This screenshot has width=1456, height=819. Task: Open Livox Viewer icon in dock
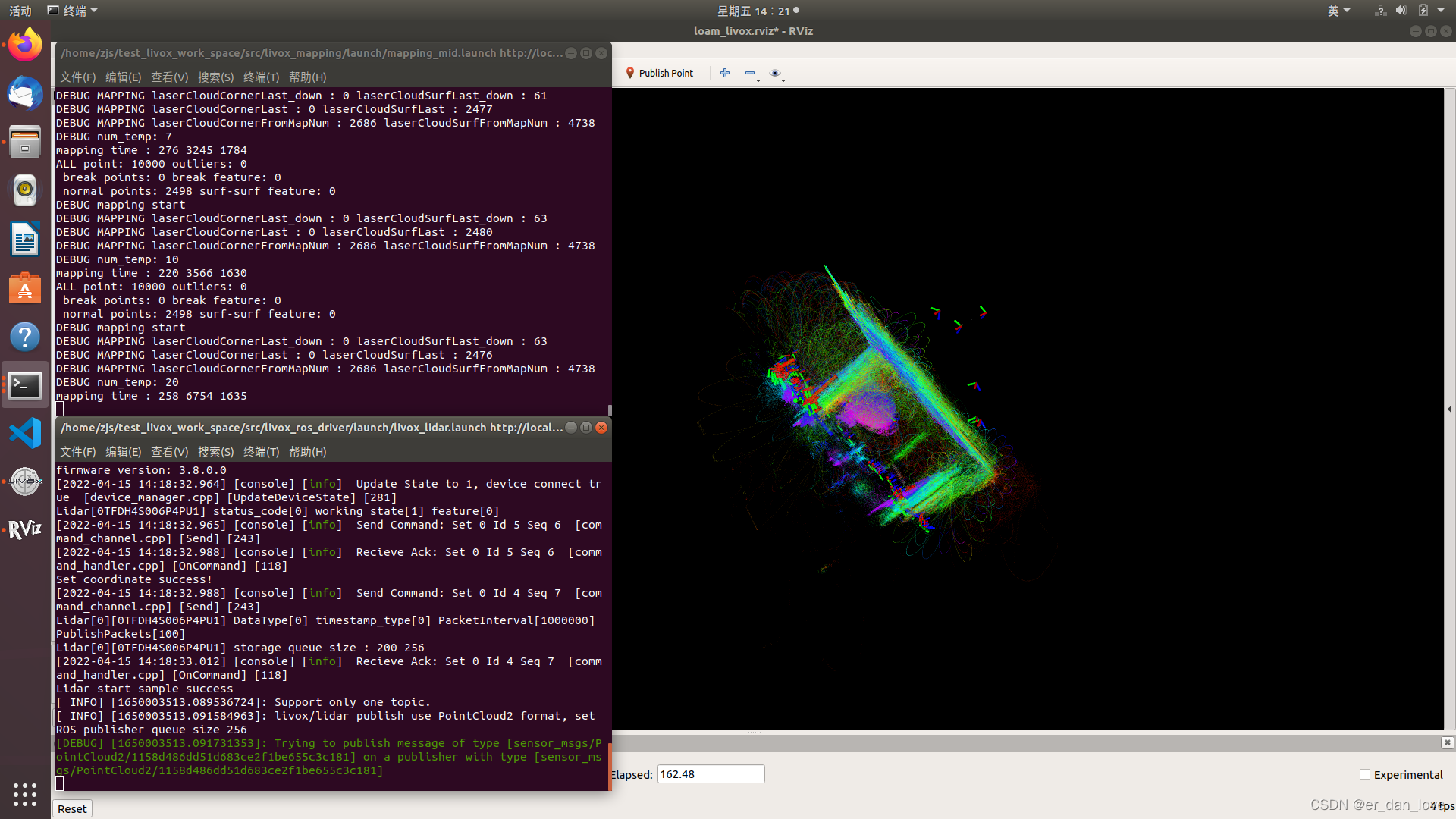coord(25,482)
